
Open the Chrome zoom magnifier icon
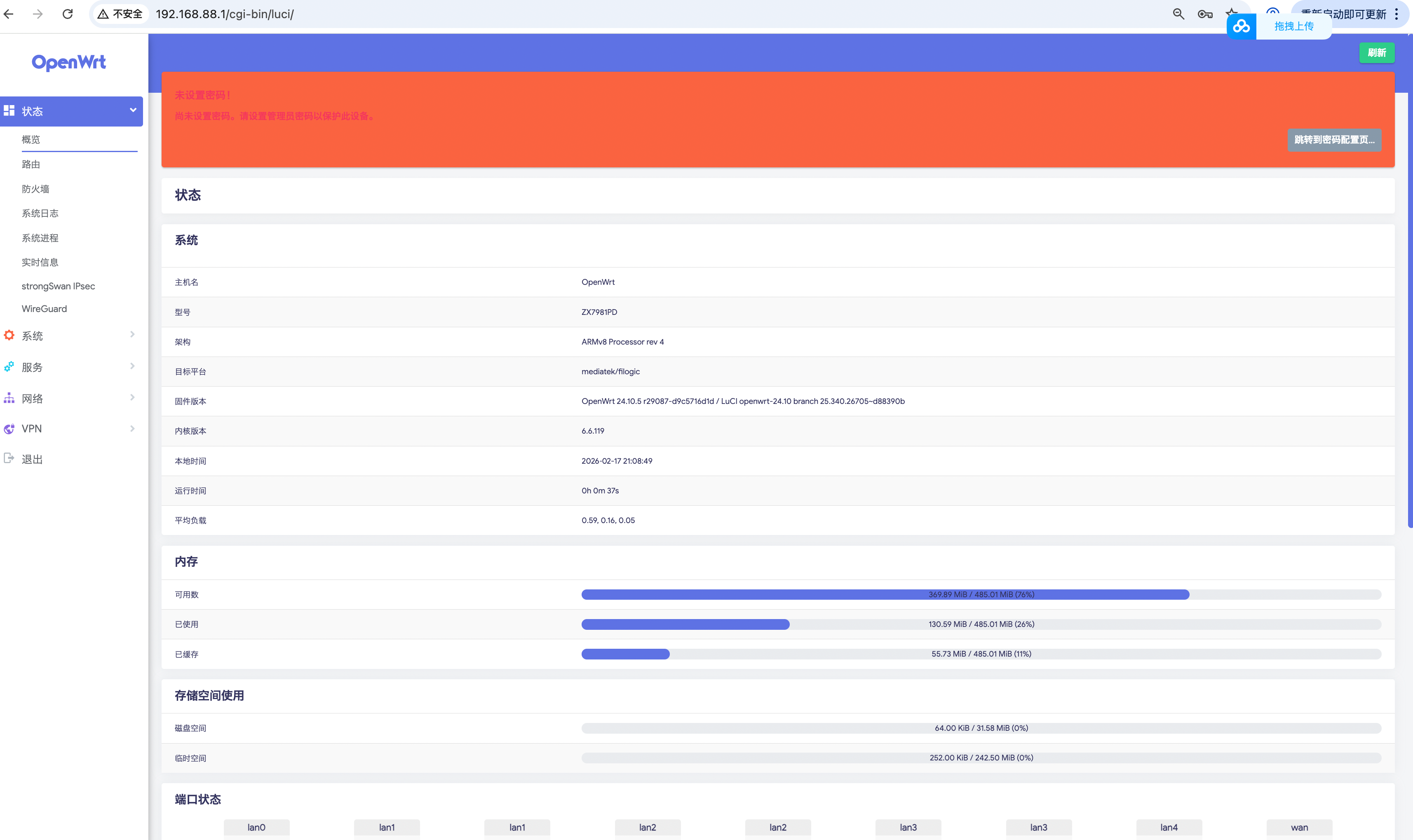pos(1178,14)
